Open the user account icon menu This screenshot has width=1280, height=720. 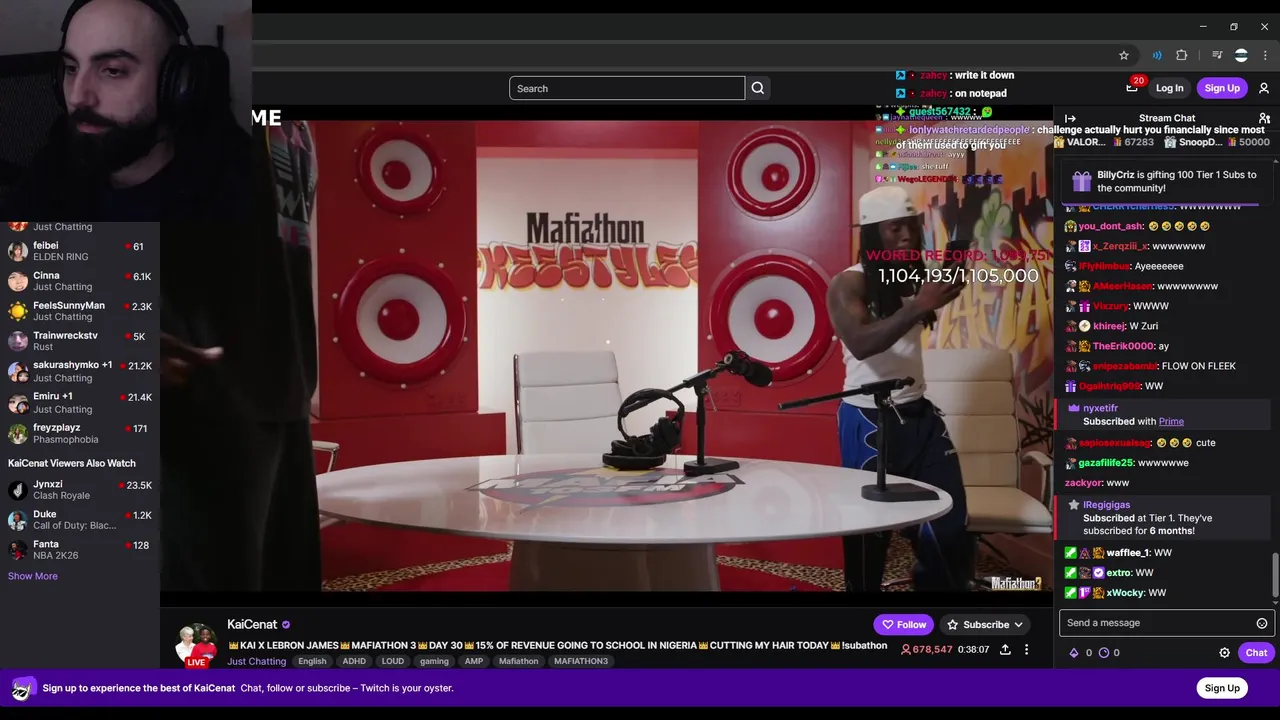1264,88
